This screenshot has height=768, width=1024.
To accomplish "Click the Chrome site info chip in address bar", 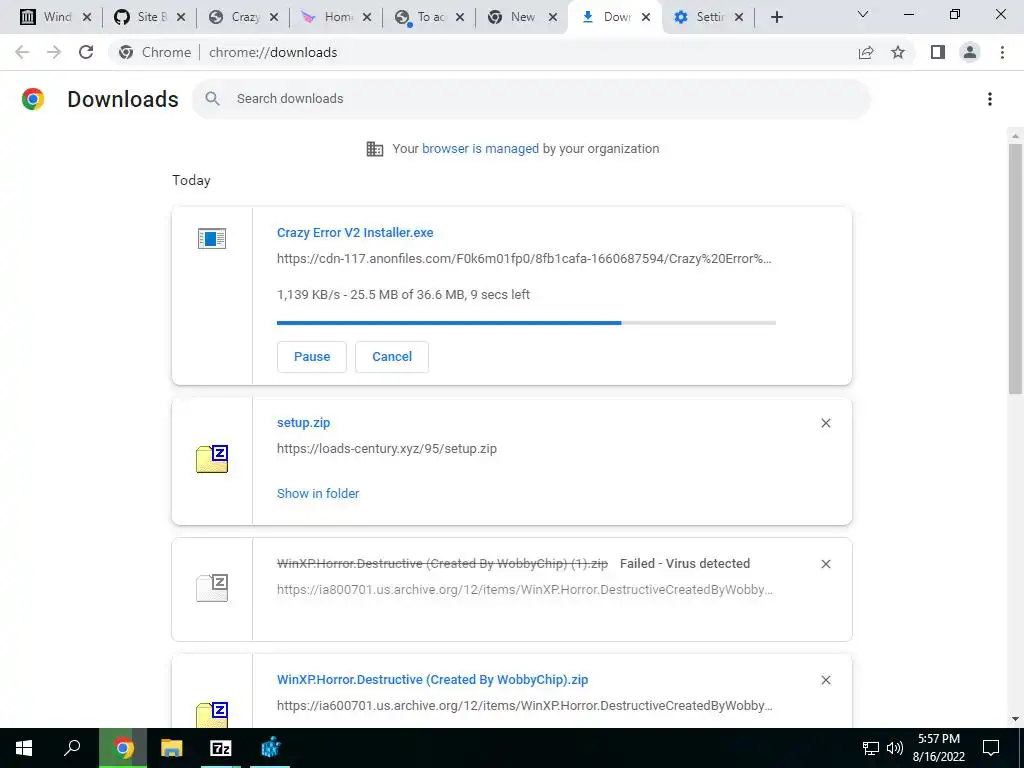I will pyautogui.click(x=155, y=52).
